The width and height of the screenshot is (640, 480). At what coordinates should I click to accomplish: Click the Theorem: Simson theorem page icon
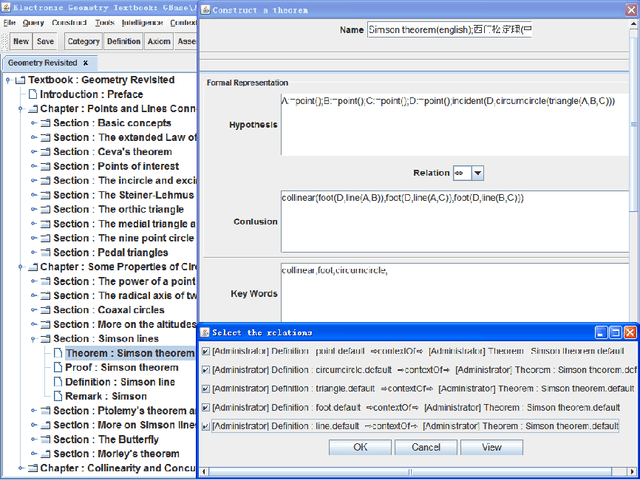click(58, 353)
